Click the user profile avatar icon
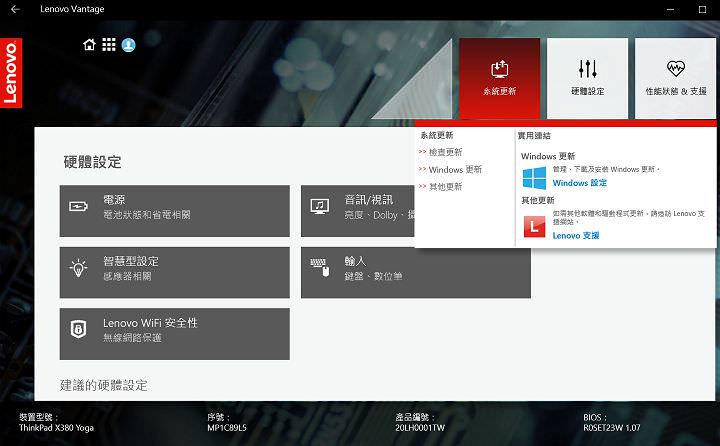This screenshot has width=720, height=446. tap(128, 45)
